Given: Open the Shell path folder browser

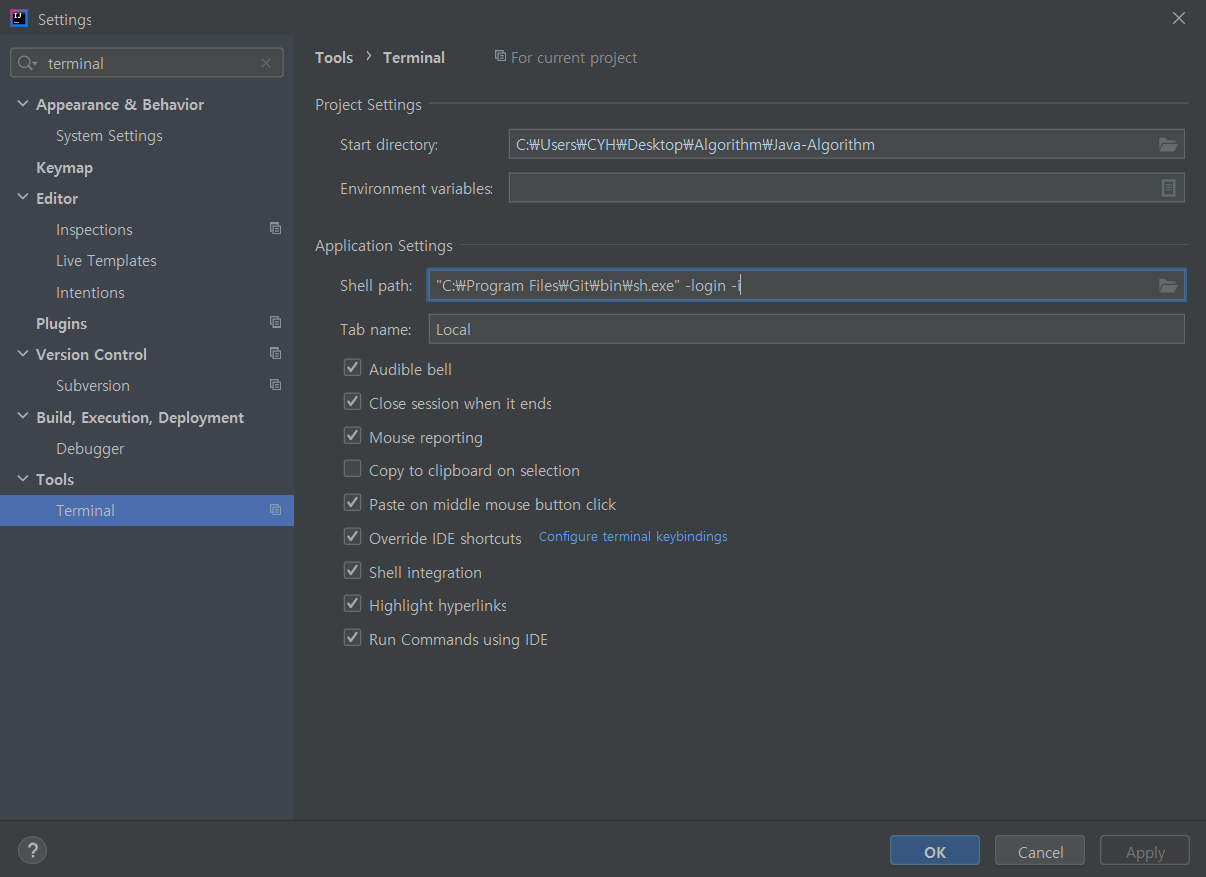Looking at the screenshot, I should pos(1168,285).
